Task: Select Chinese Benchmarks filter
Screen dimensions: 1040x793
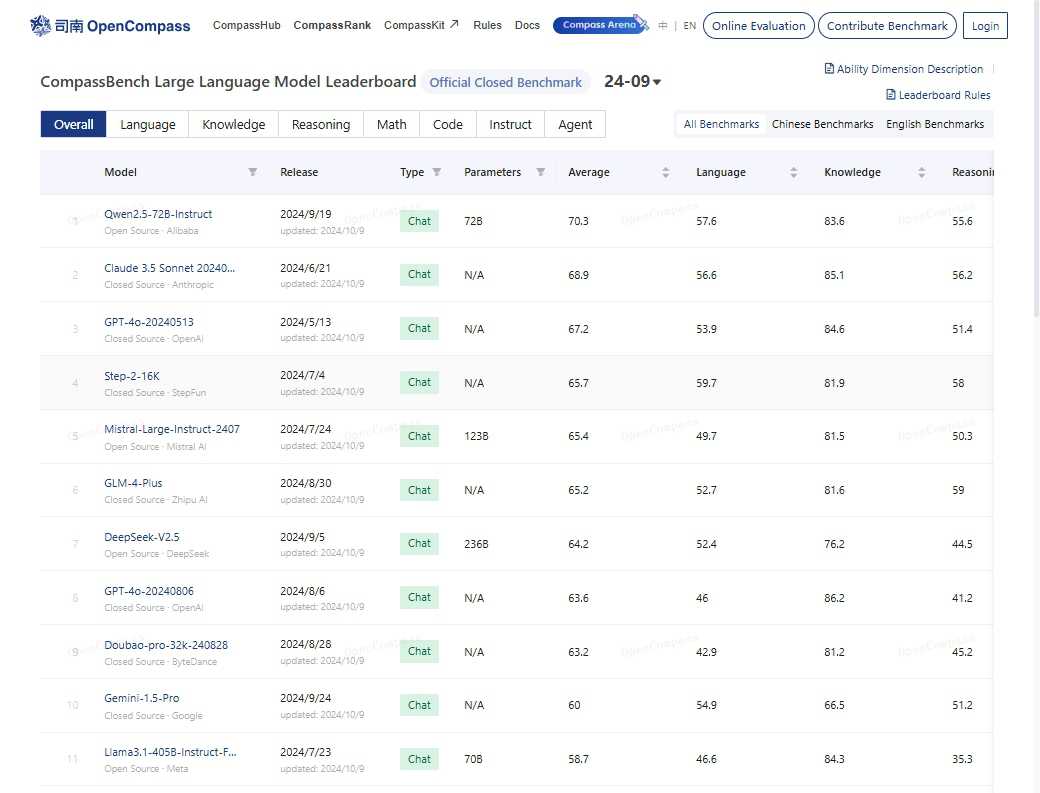Action: coord(822,124)
